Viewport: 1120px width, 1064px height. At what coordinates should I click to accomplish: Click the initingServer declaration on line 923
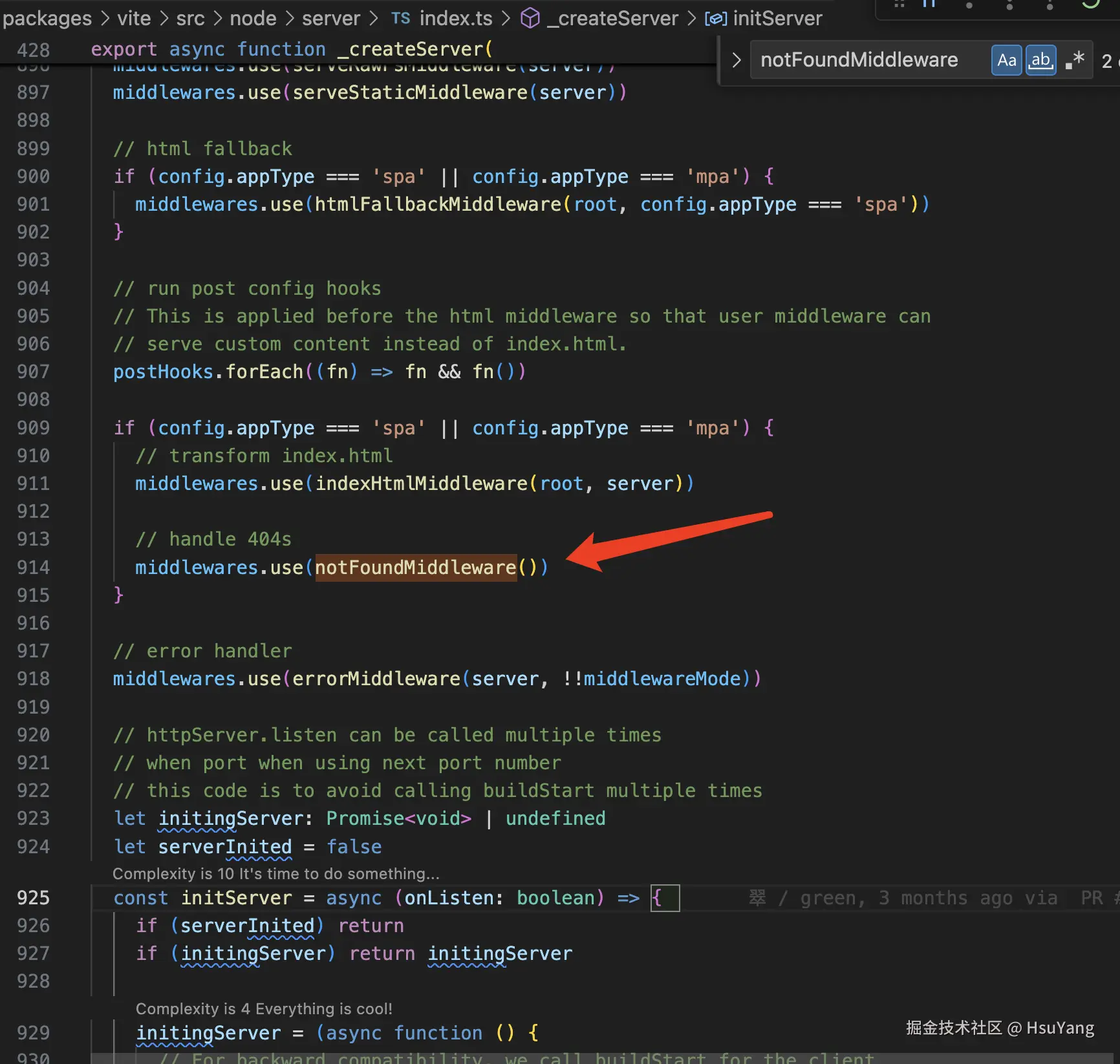pos(231,818)
